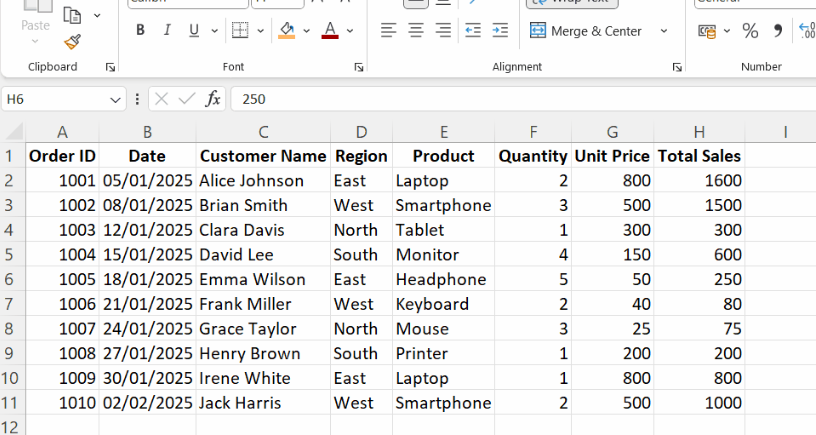
Task: Align text left in the cell
Action: pos(389,31)
